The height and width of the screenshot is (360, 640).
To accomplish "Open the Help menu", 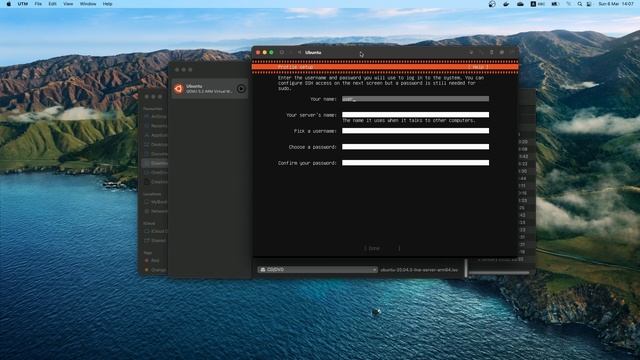I will [x=107, y=4].
